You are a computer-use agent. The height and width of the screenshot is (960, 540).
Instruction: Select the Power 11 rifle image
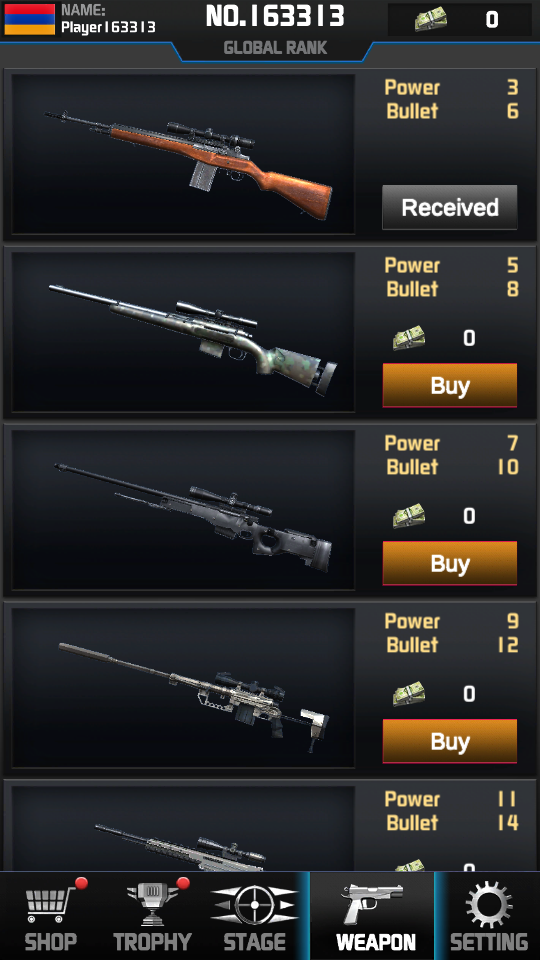click(x=183, y=828)
